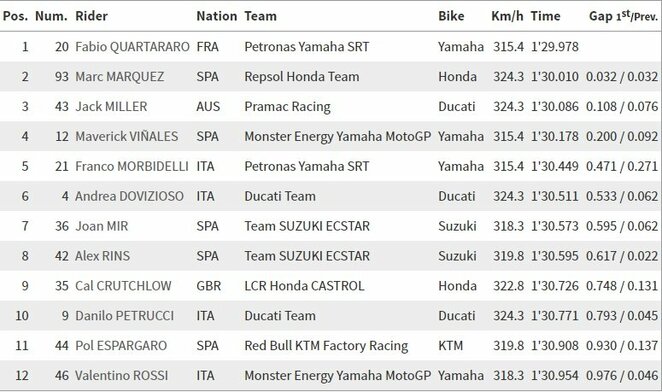Select Red Bull KTM Factory Racing
This screenshot has width=662, height=392.
[x=326, y=346]
